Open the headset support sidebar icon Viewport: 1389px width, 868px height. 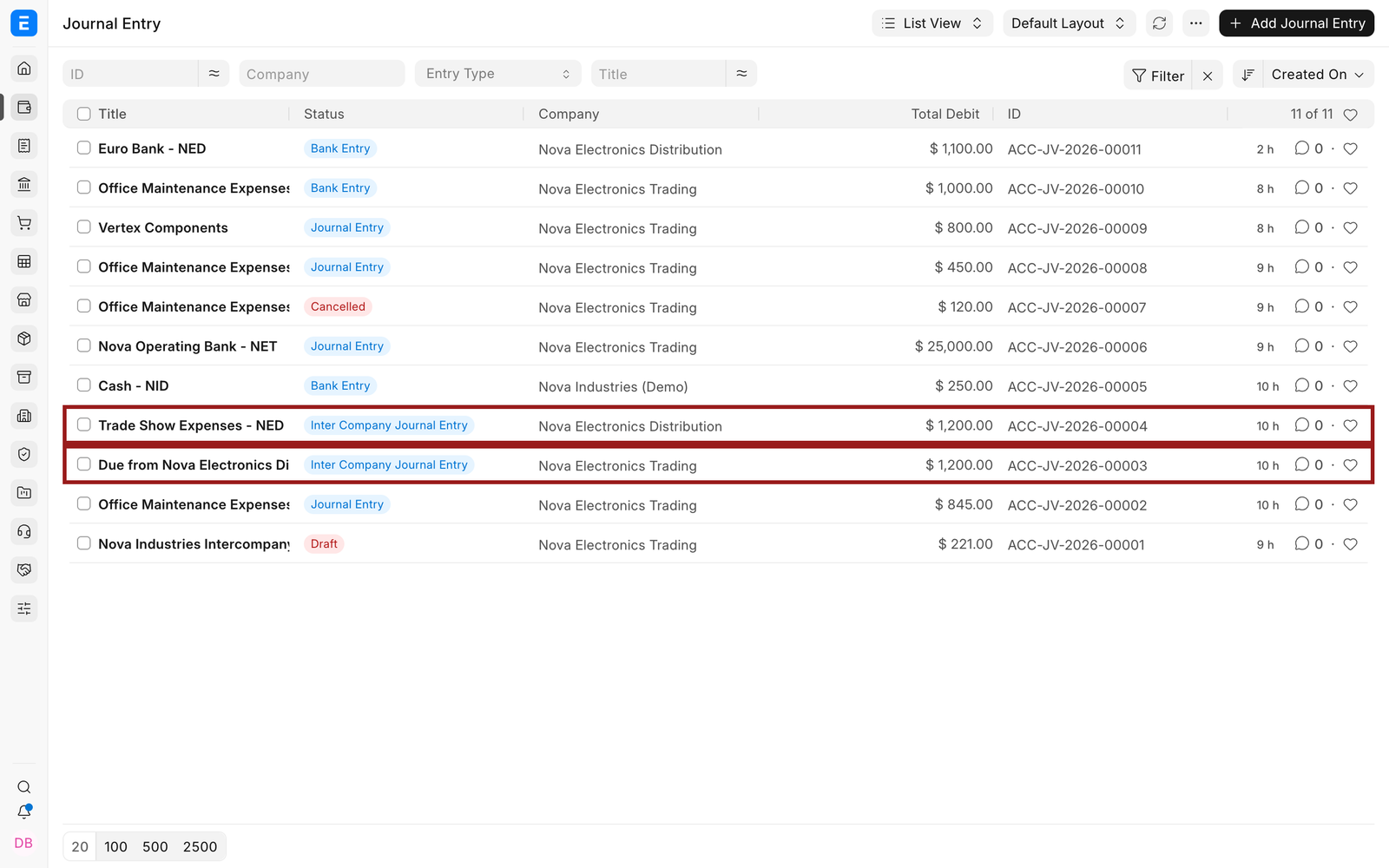[x=24, y=531]
